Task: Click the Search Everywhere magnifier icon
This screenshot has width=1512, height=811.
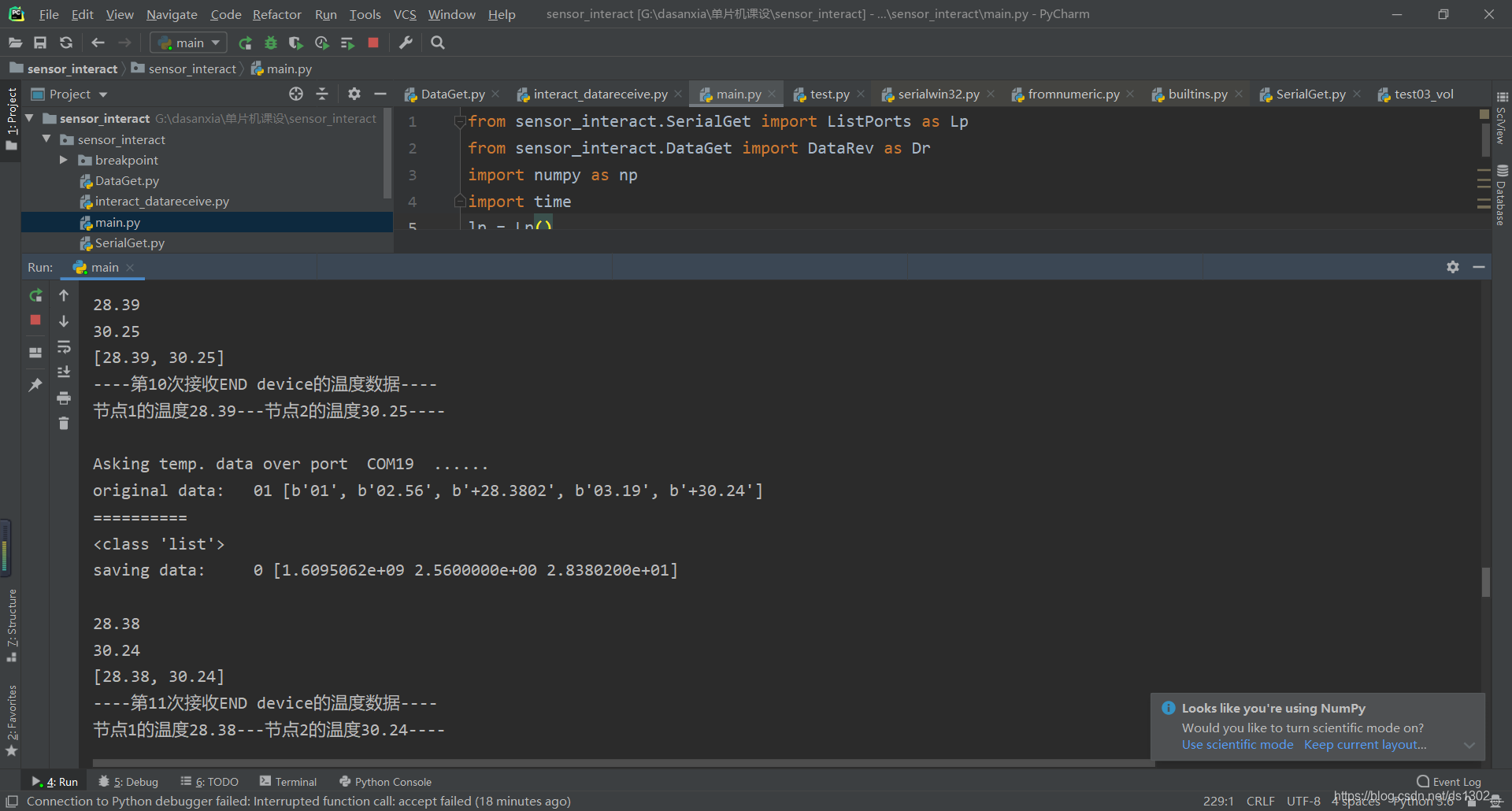Action: click(x=438, y=43)
